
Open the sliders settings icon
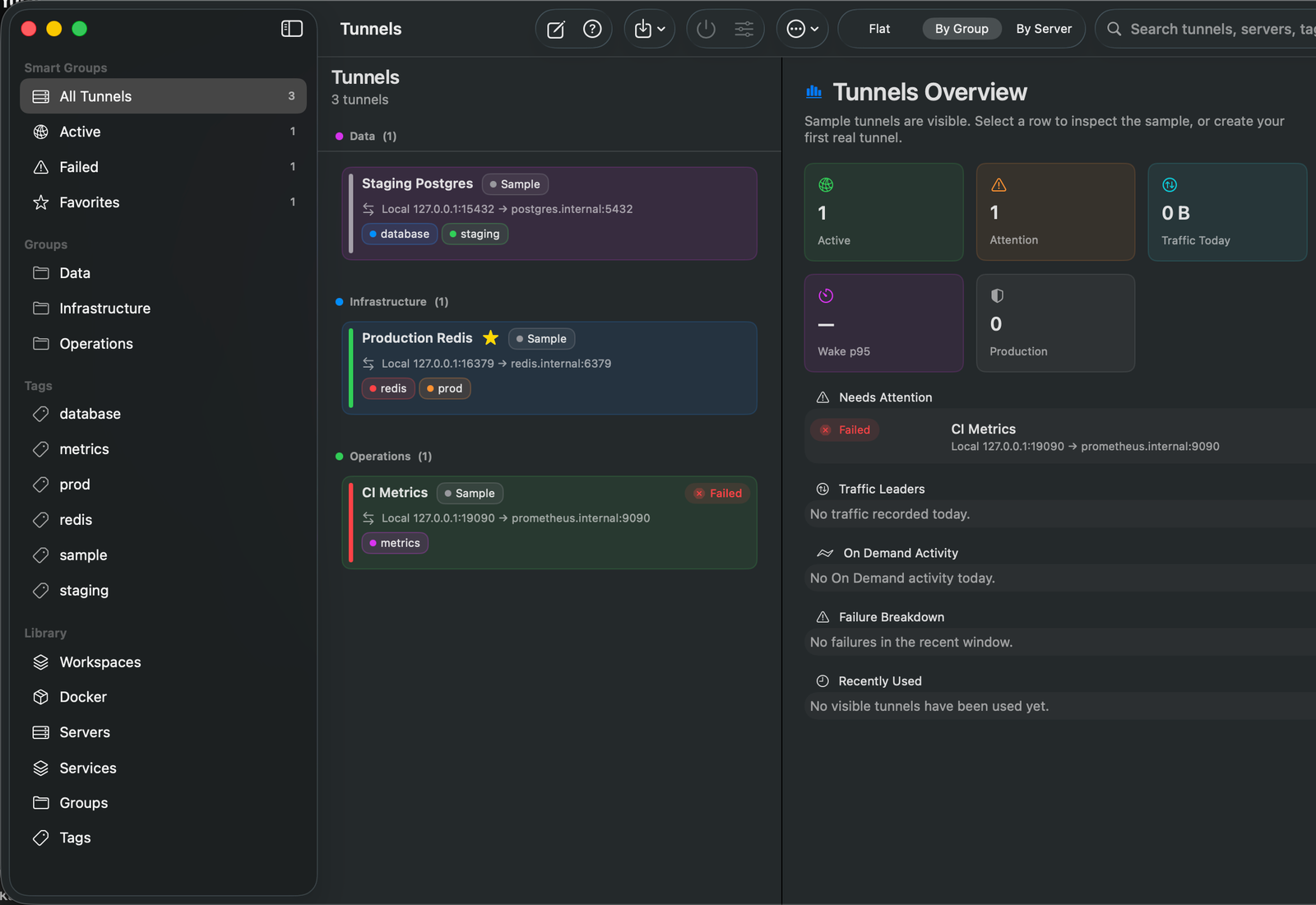(x=744, y=30)
